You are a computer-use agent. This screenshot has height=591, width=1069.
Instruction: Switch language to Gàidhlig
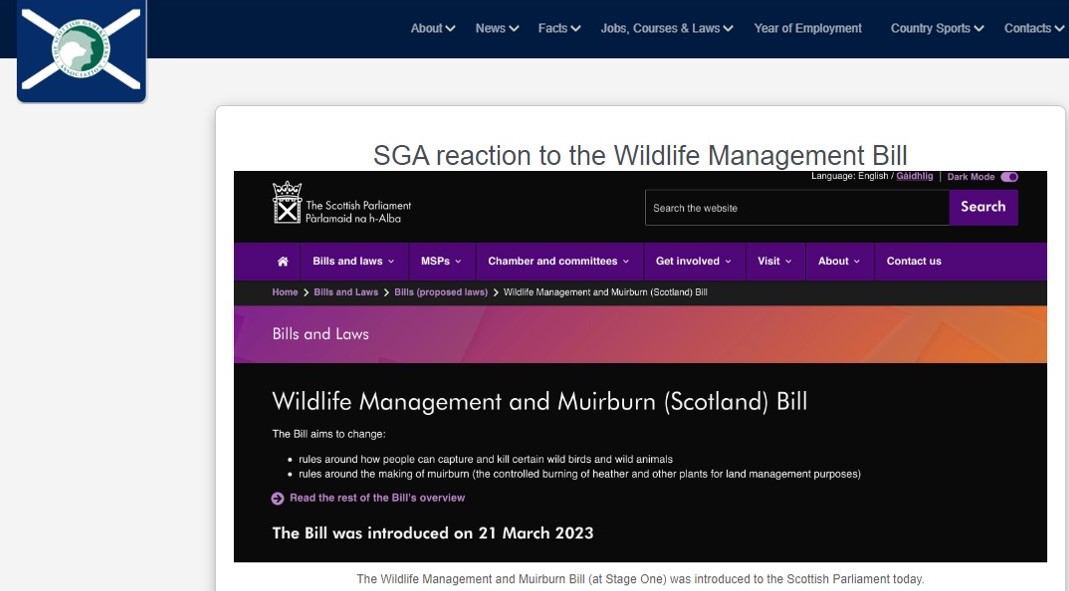pos(914,177)
